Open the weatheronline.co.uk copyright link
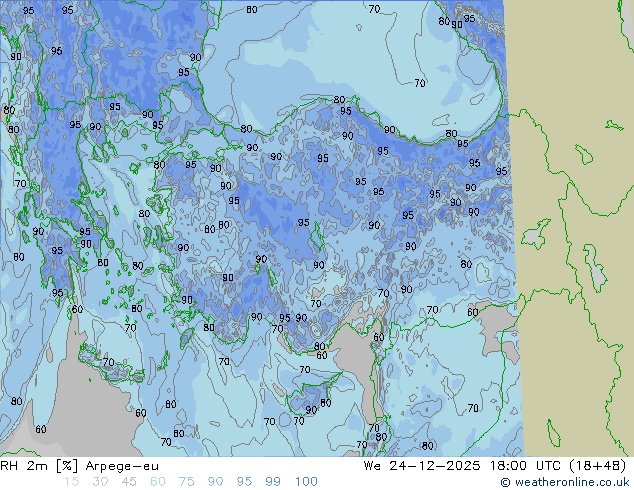This screenshot has width=634, height=490. pyautogui.click(x=565, y=482)
